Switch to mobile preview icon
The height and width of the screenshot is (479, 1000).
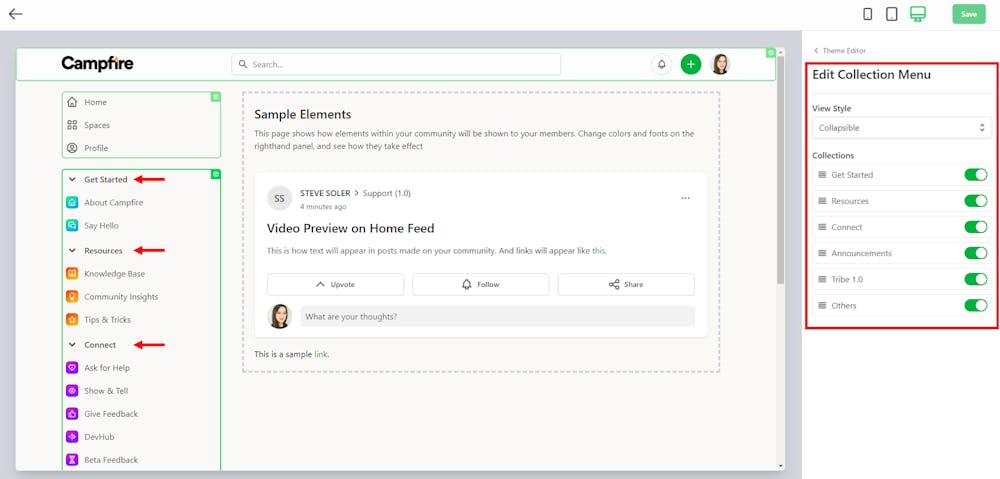(867, 14)
